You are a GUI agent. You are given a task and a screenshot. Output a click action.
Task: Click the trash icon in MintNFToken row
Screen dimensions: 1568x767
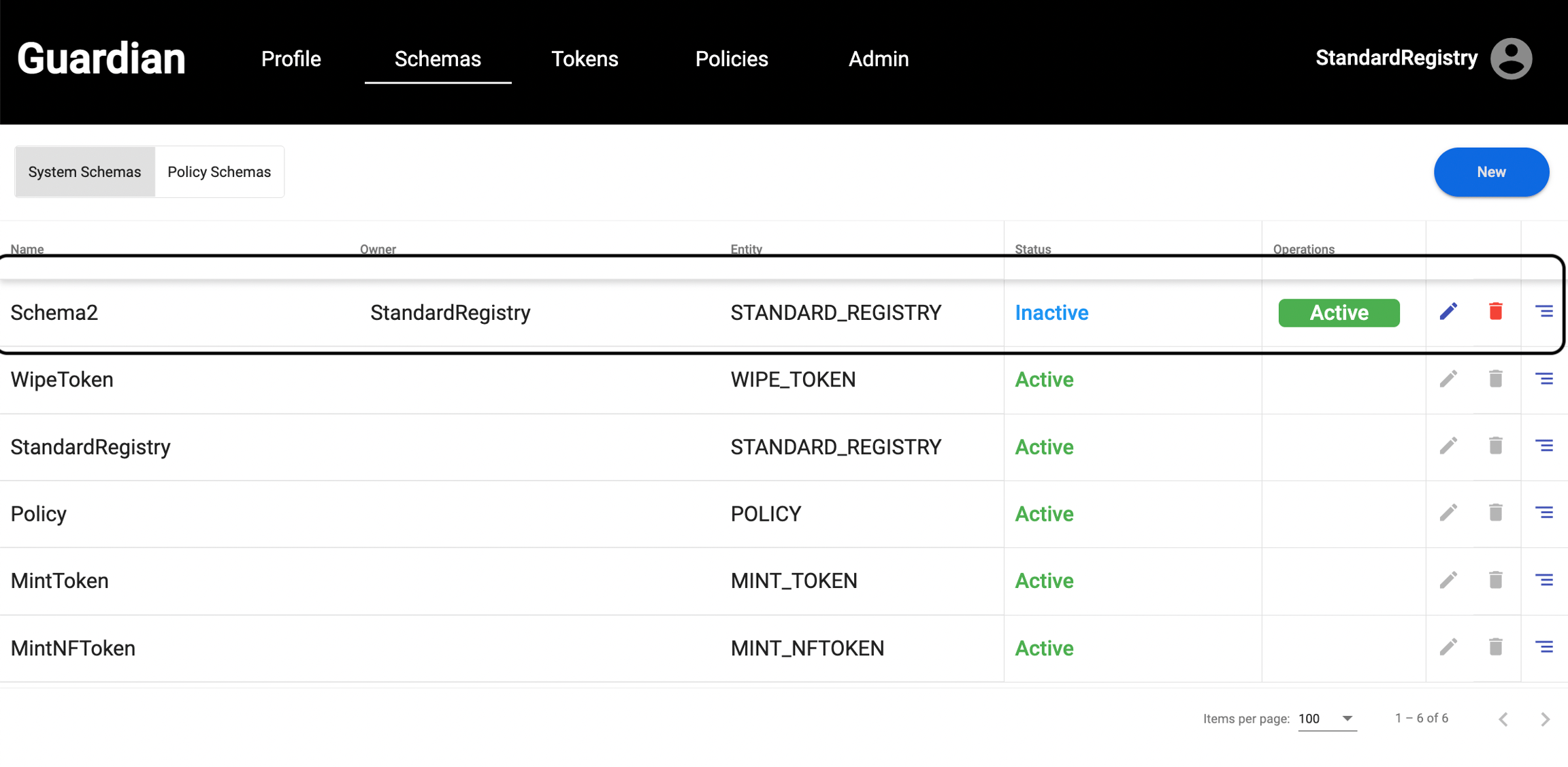click(1495, 647)
